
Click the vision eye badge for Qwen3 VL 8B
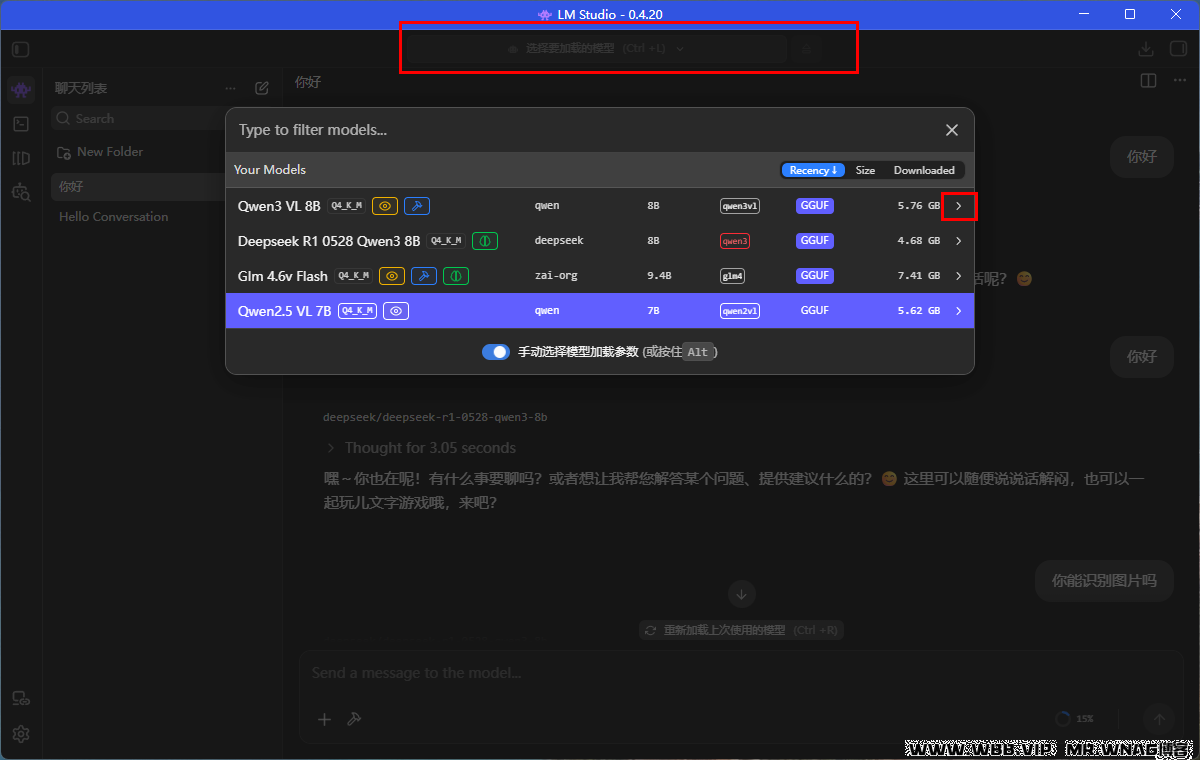(x=385, y=206)
